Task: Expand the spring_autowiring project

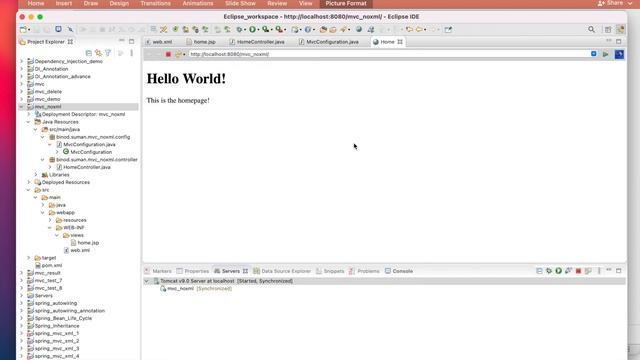Action: (22, 303)
